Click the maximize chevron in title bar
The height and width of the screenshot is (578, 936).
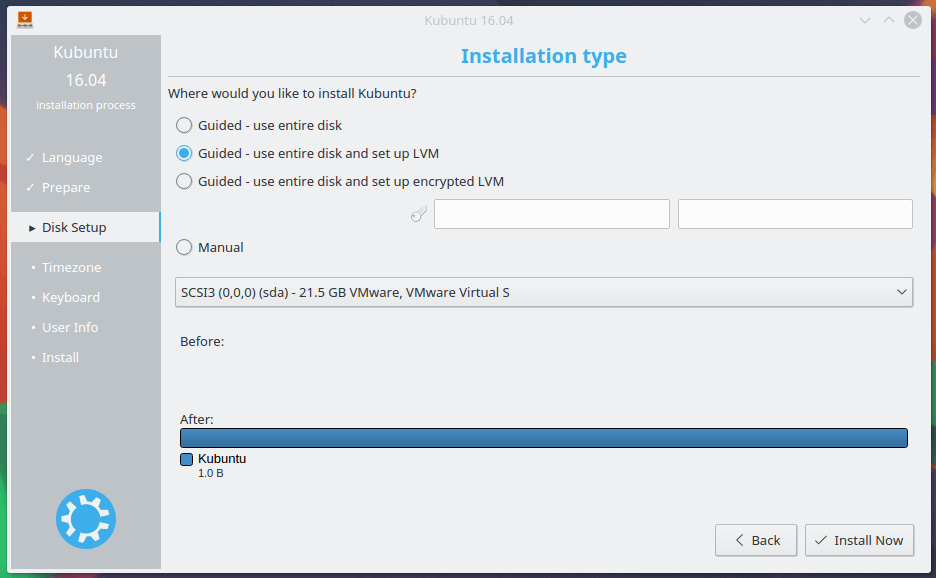(889, 20)
